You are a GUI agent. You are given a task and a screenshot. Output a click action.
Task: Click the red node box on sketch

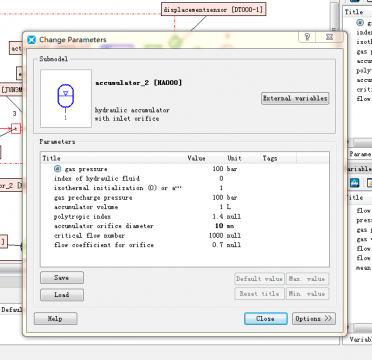[x=16, y=128]
